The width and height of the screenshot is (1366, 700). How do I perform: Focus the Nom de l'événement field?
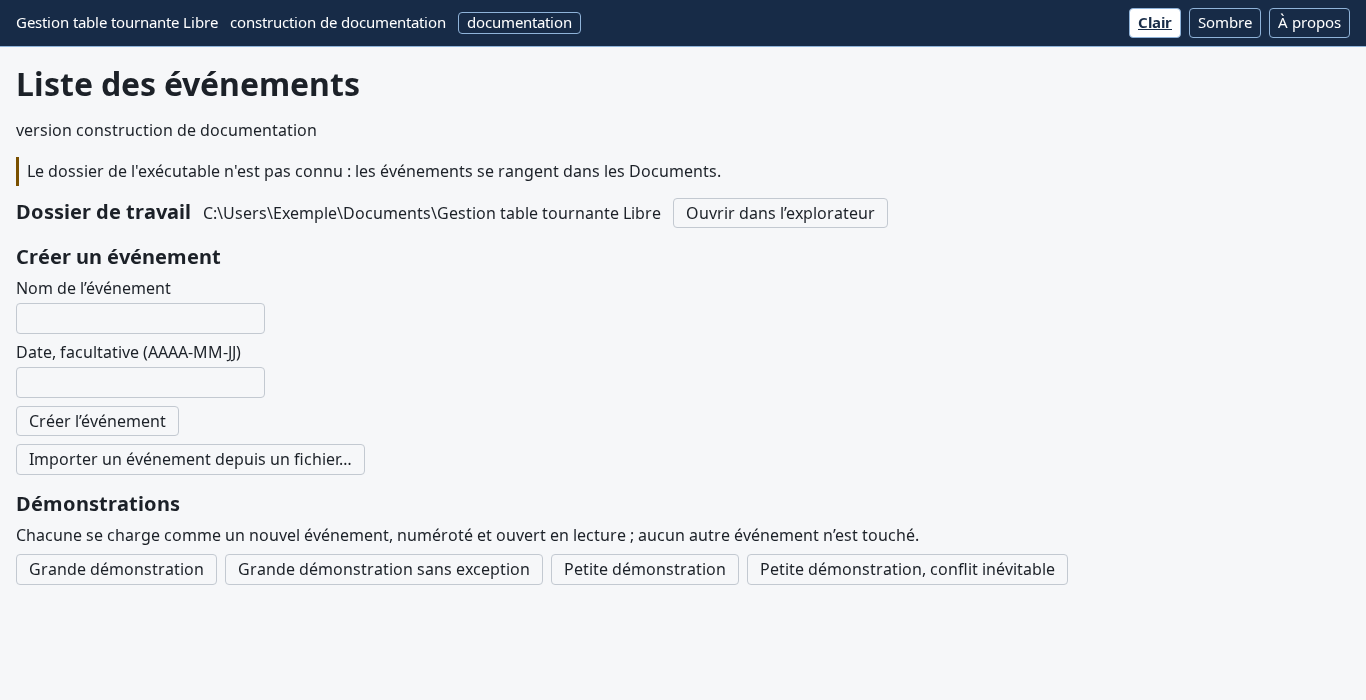(140, 319)
